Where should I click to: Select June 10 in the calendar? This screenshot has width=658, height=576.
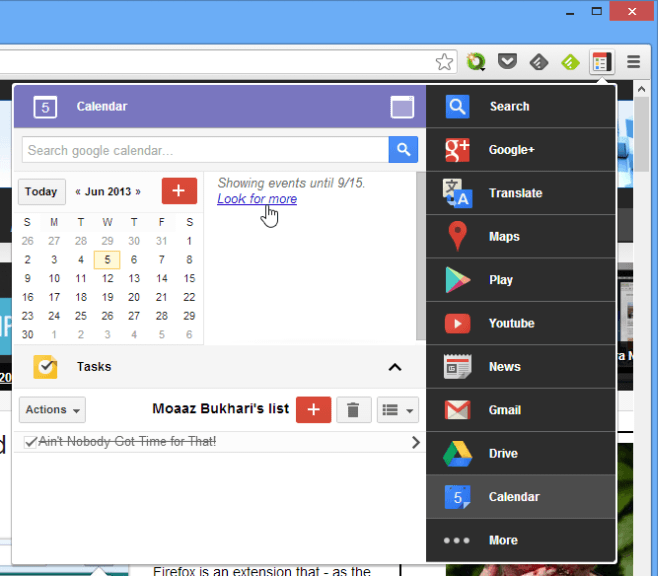(54, 278)
